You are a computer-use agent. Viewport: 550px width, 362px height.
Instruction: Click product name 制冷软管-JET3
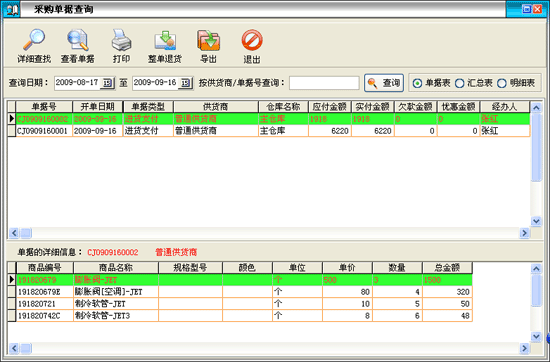pos(102,316)
